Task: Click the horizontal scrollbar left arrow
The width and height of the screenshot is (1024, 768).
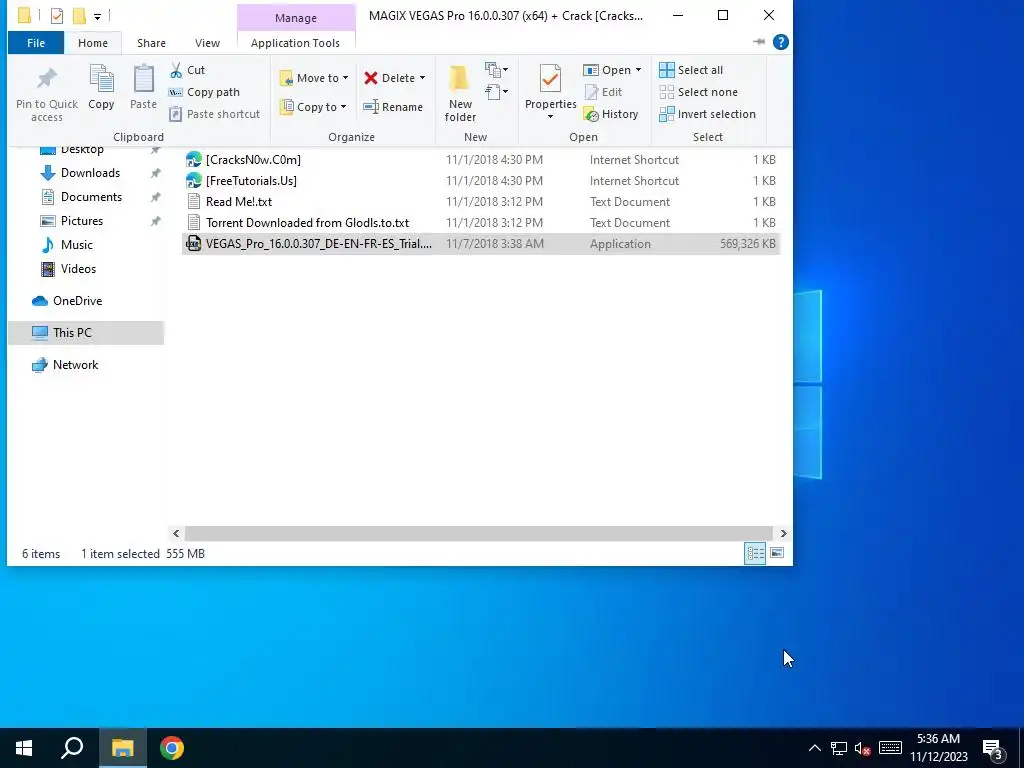Action: tap(176, 534)
